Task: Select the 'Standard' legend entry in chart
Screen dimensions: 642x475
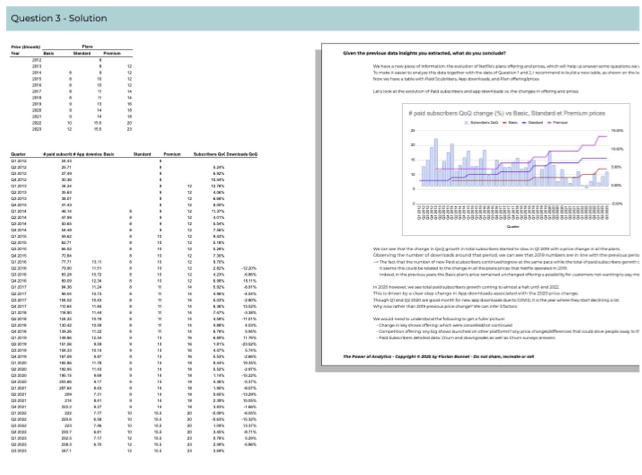Action: pos(532,123)
